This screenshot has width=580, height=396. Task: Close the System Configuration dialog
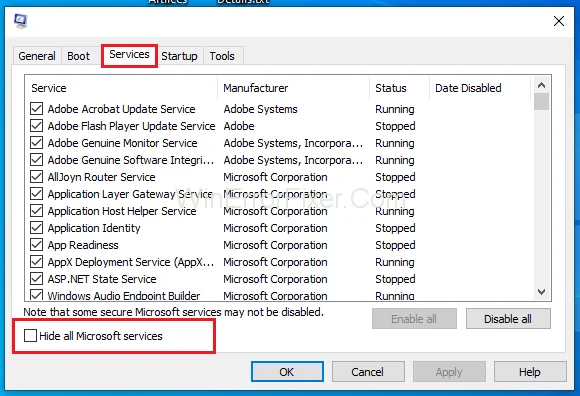(x=559, y=21)
